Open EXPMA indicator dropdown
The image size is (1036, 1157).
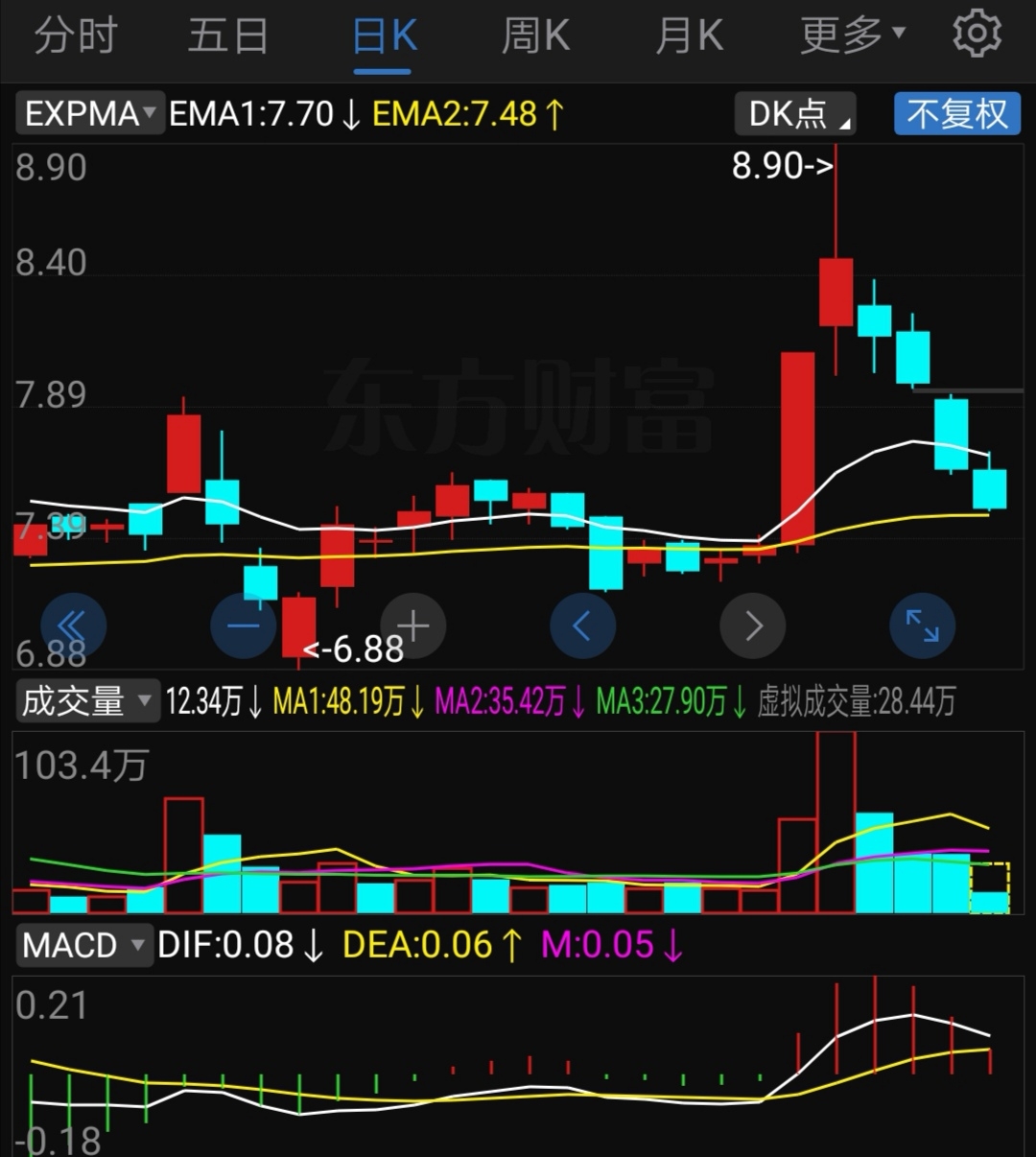90,113
